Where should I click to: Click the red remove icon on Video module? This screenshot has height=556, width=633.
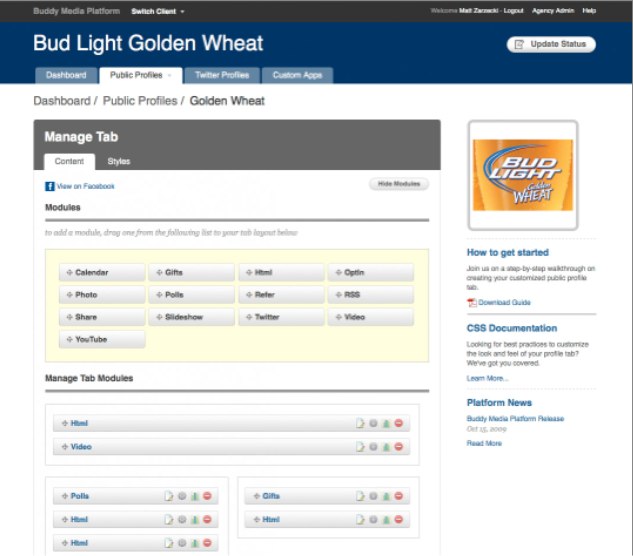pos(400,447)
